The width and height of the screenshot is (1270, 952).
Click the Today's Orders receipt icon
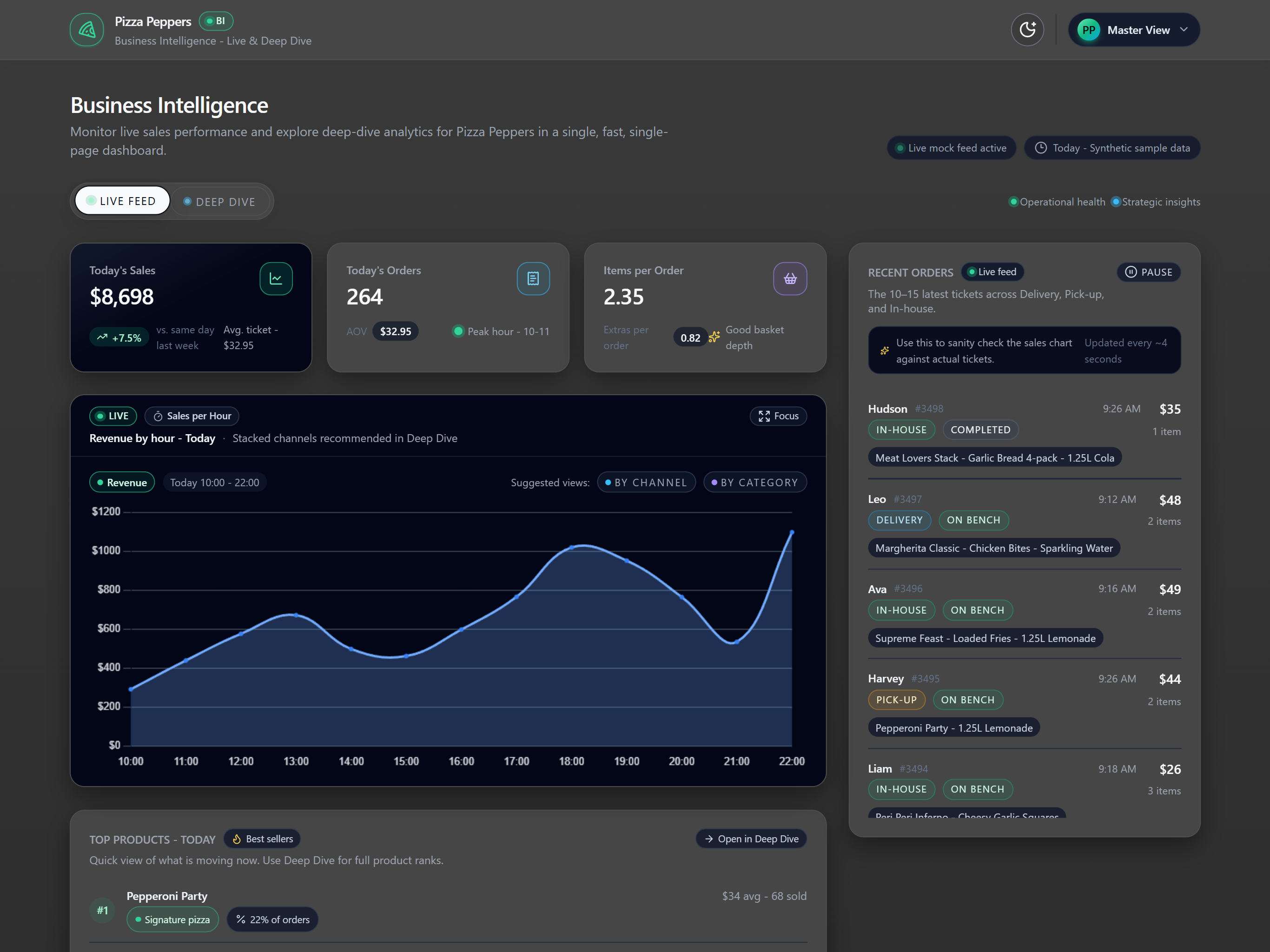(533, 279)
